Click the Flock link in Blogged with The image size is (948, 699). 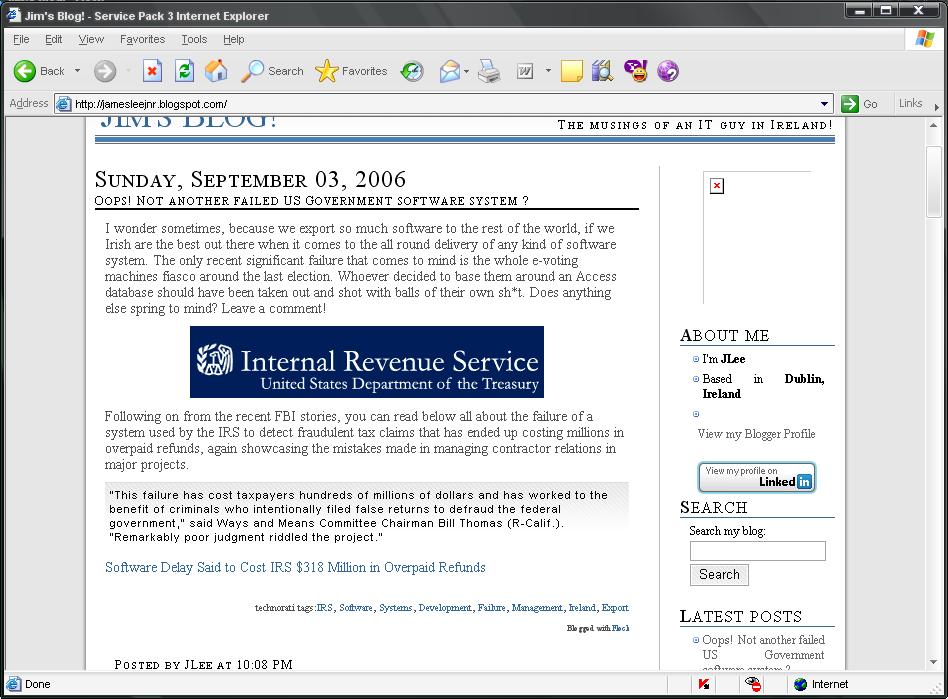click(x=620, y=628)
